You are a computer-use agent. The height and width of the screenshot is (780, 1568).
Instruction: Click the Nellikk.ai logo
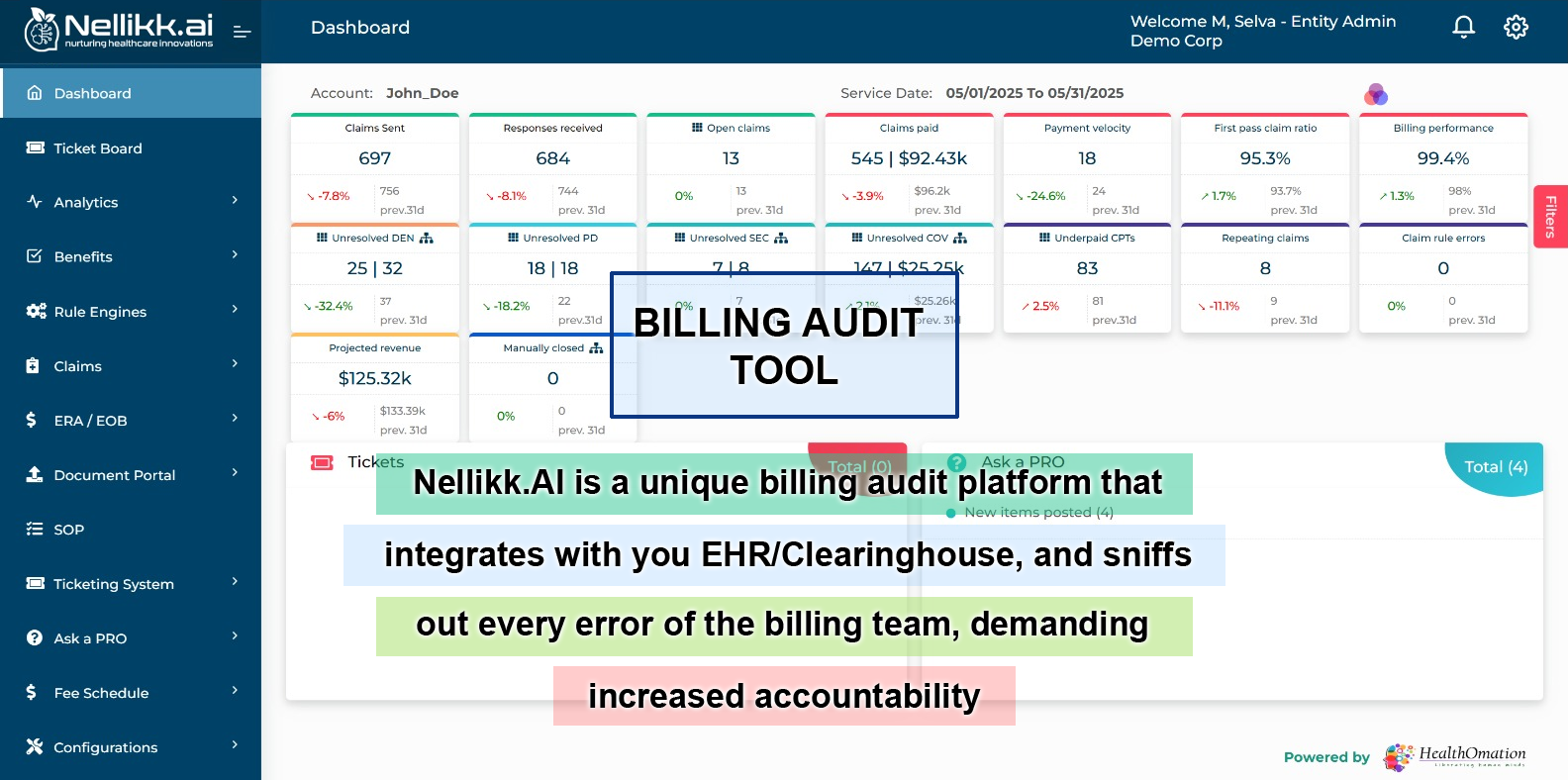[119, 30]
